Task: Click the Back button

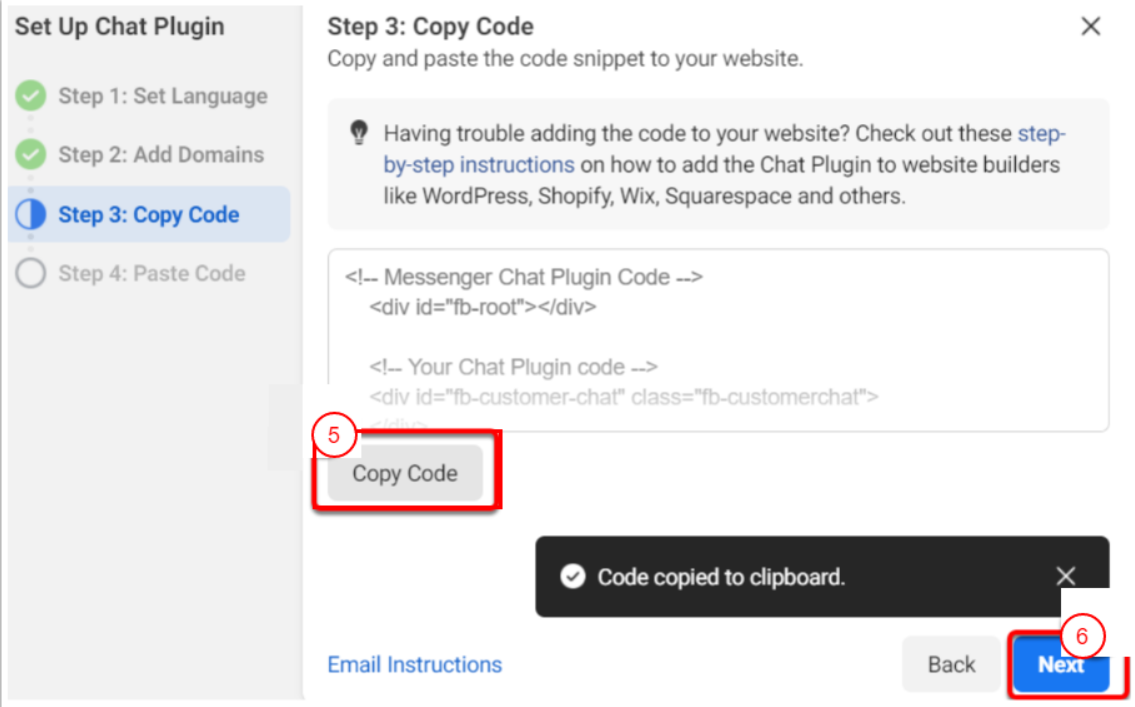Action: [951, 665]
